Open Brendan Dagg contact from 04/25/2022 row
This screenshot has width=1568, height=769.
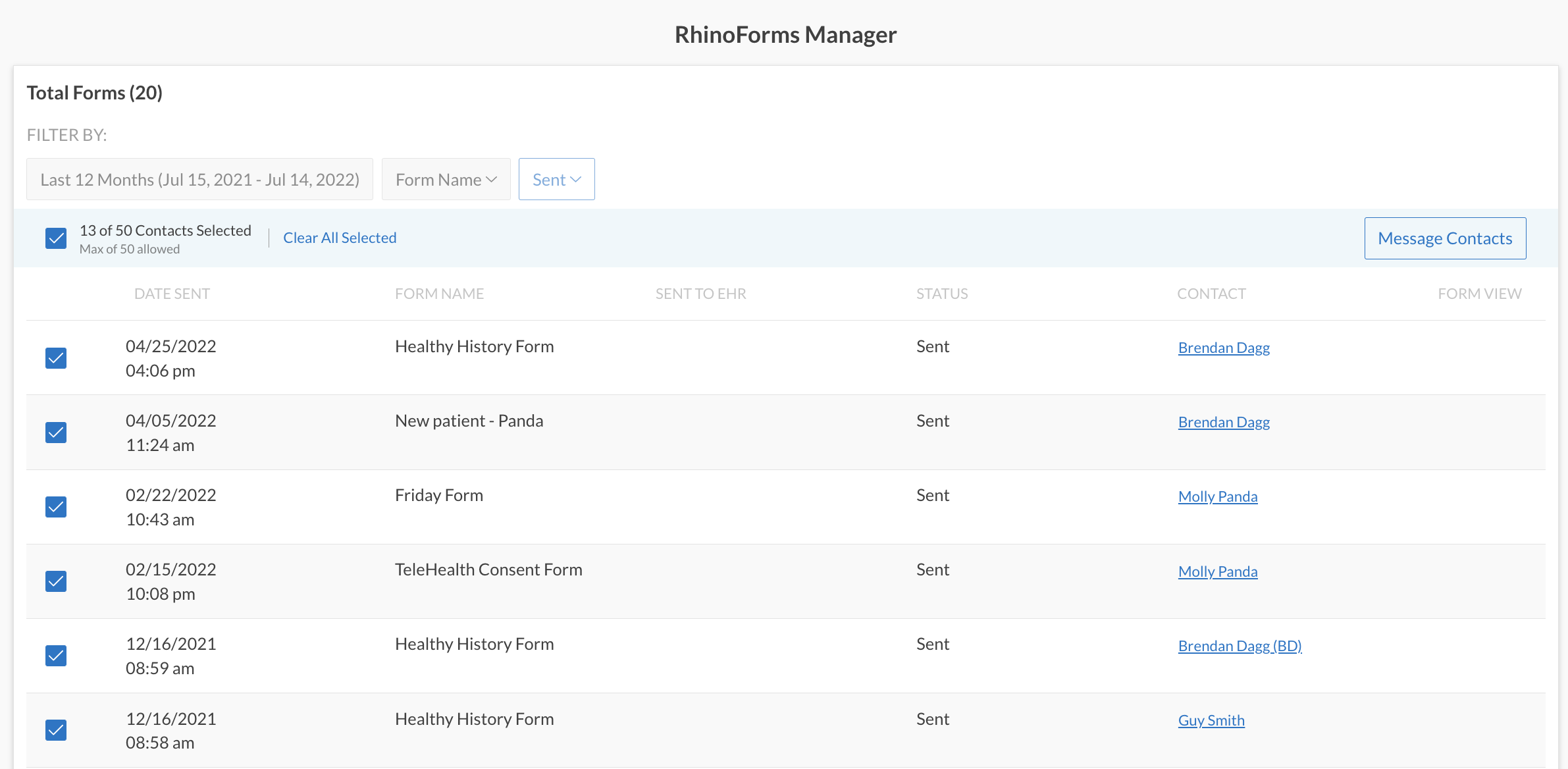(x=1224, y=348)
